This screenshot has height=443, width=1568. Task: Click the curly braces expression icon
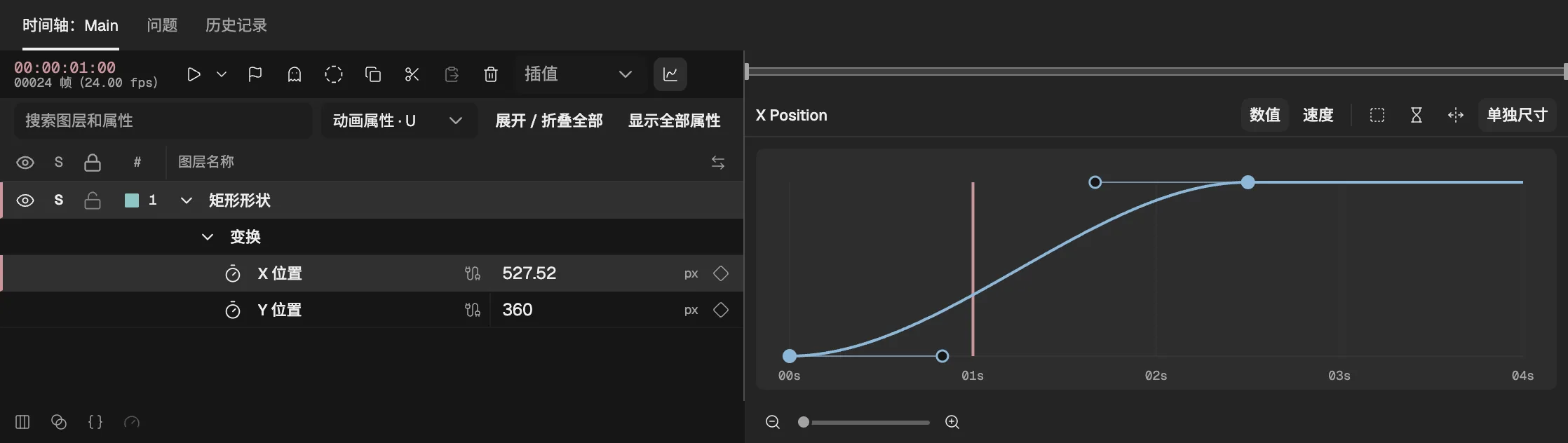tap(95, 422)
